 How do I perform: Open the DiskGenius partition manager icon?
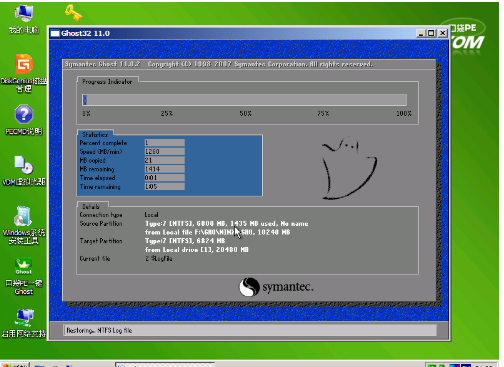point(24,73)
